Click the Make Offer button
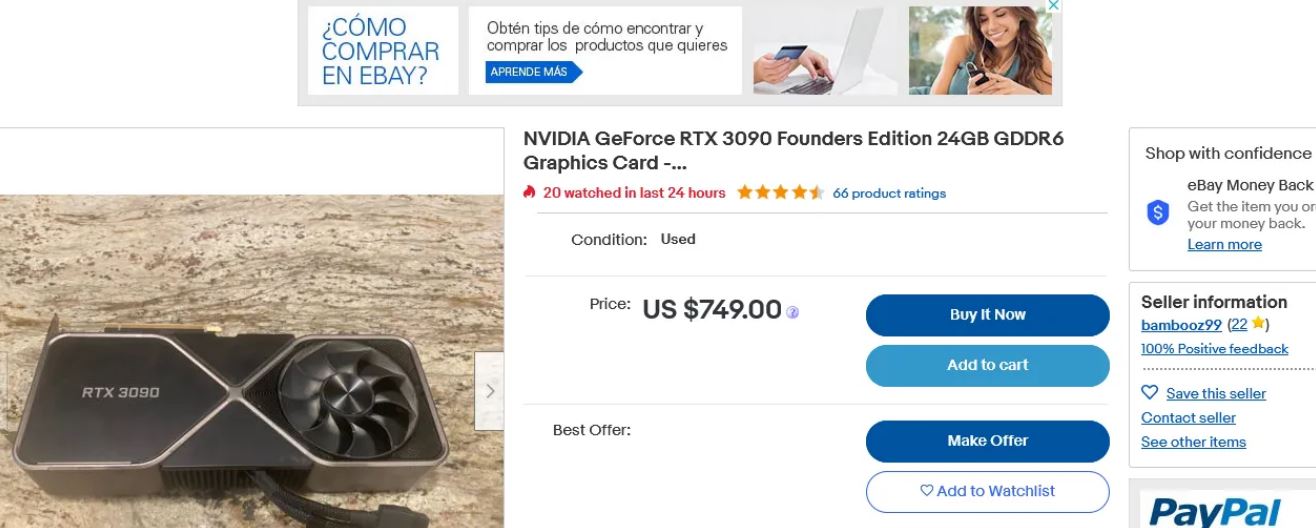The height and width of the screenshot is (528, 1316). [x=987, y=441]
